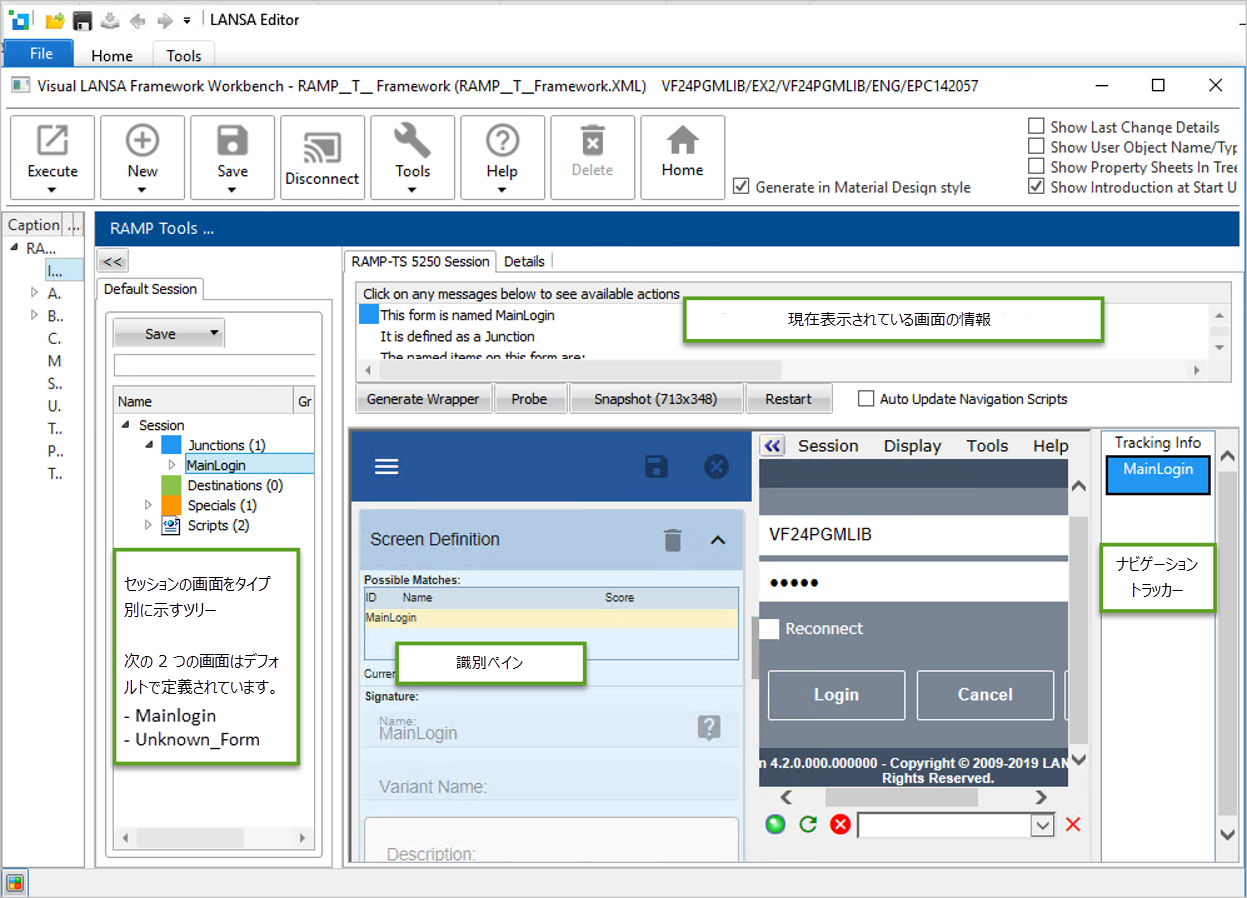Collapse the Screen Definition section chevron

tap(717, 540)
